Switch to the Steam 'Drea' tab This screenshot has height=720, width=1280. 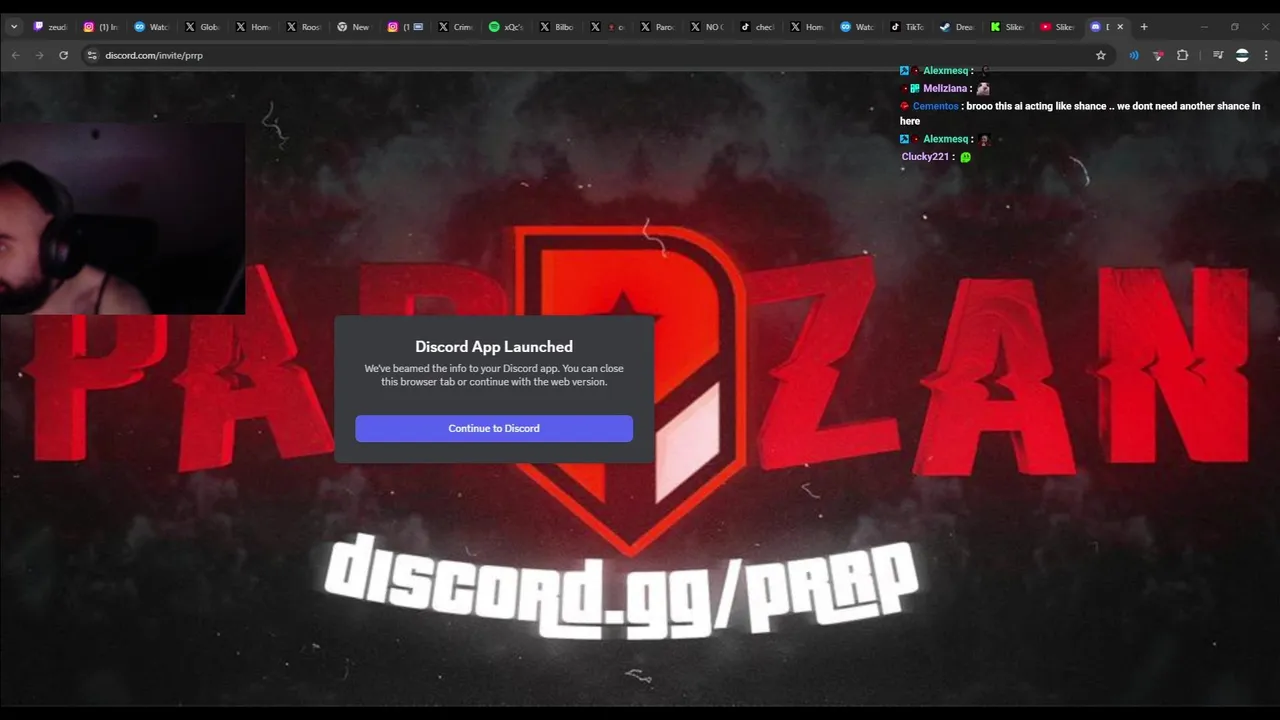coord(958,27)
